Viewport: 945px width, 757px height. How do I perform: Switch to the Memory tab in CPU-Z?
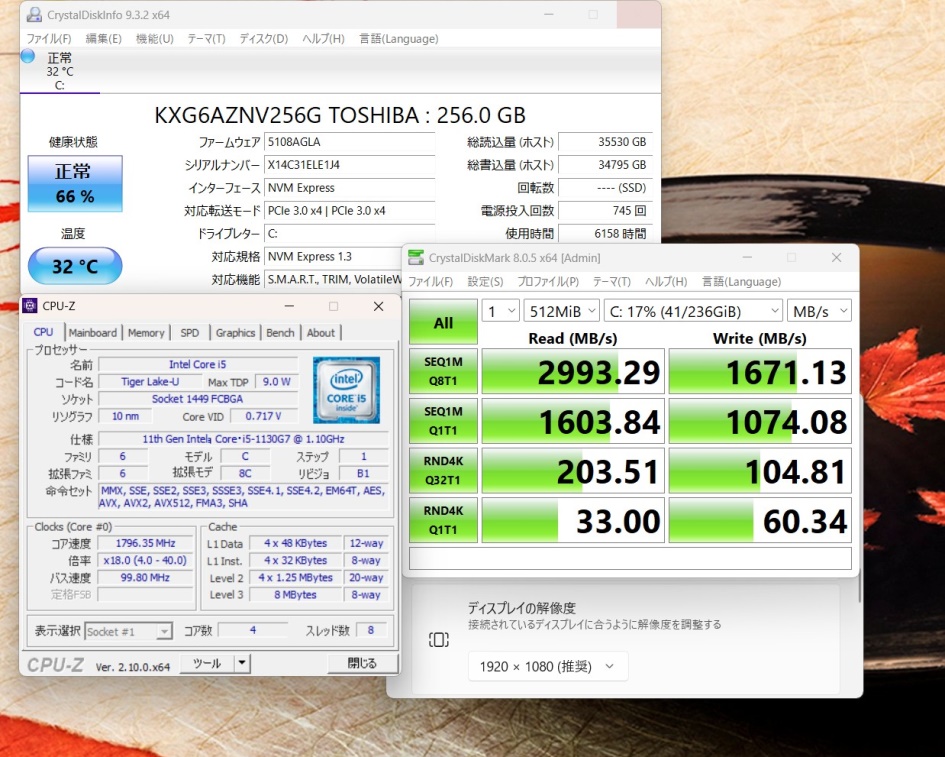coord(146,333)
